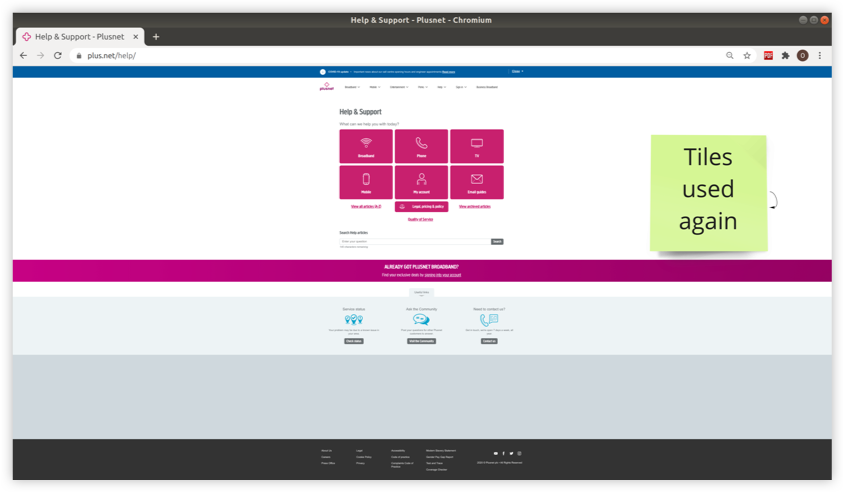Switch to Help & Support browser tab
This screenshot has width=843, height=492.
[x=80, y=36]
